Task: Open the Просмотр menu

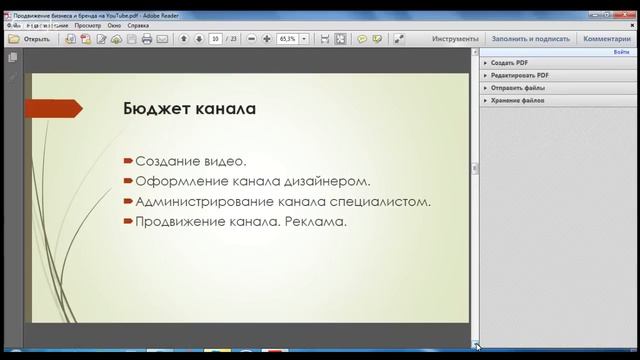Action: click(x=87, y=25)
